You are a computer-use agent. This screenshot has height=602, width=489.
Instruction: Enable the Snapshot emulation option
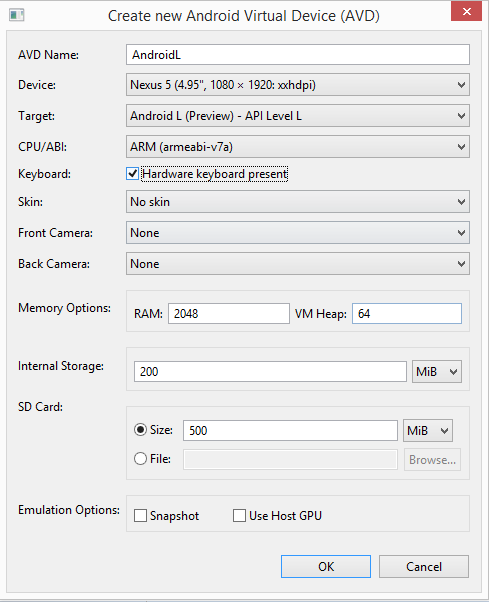[x=140, y=516]
